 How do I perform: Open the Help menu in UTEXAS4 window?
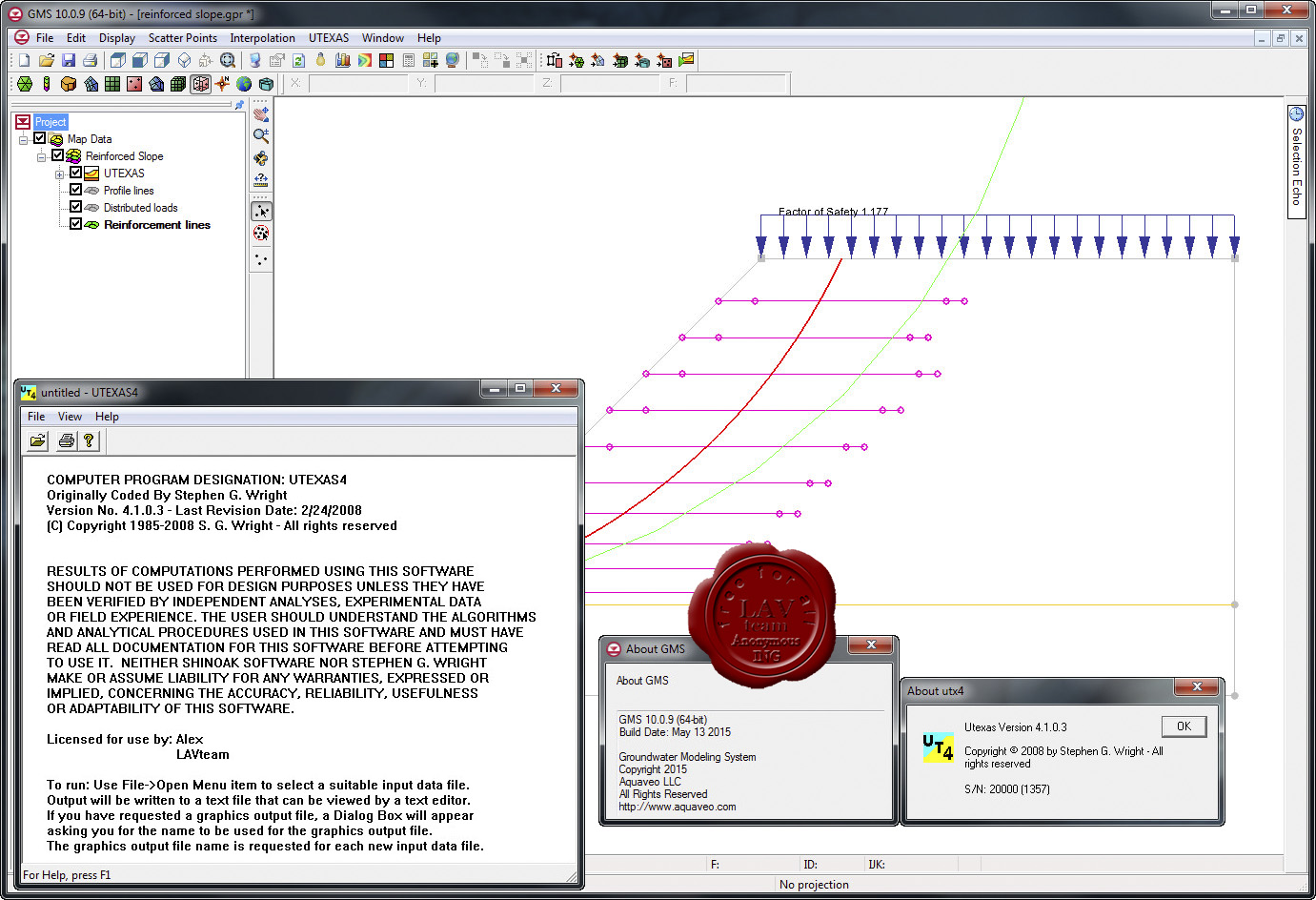[x=107, y=417]
